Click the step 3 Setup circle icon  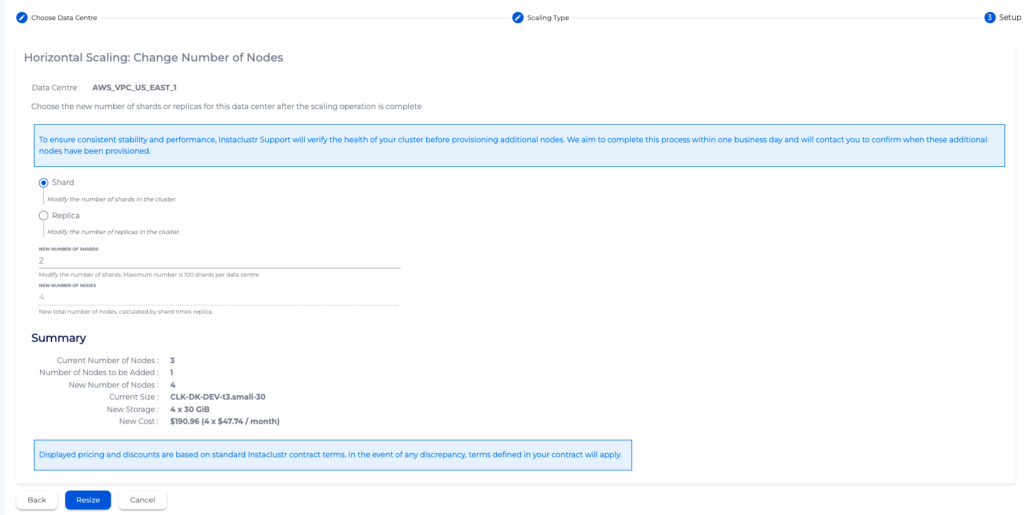click(989, 18)
